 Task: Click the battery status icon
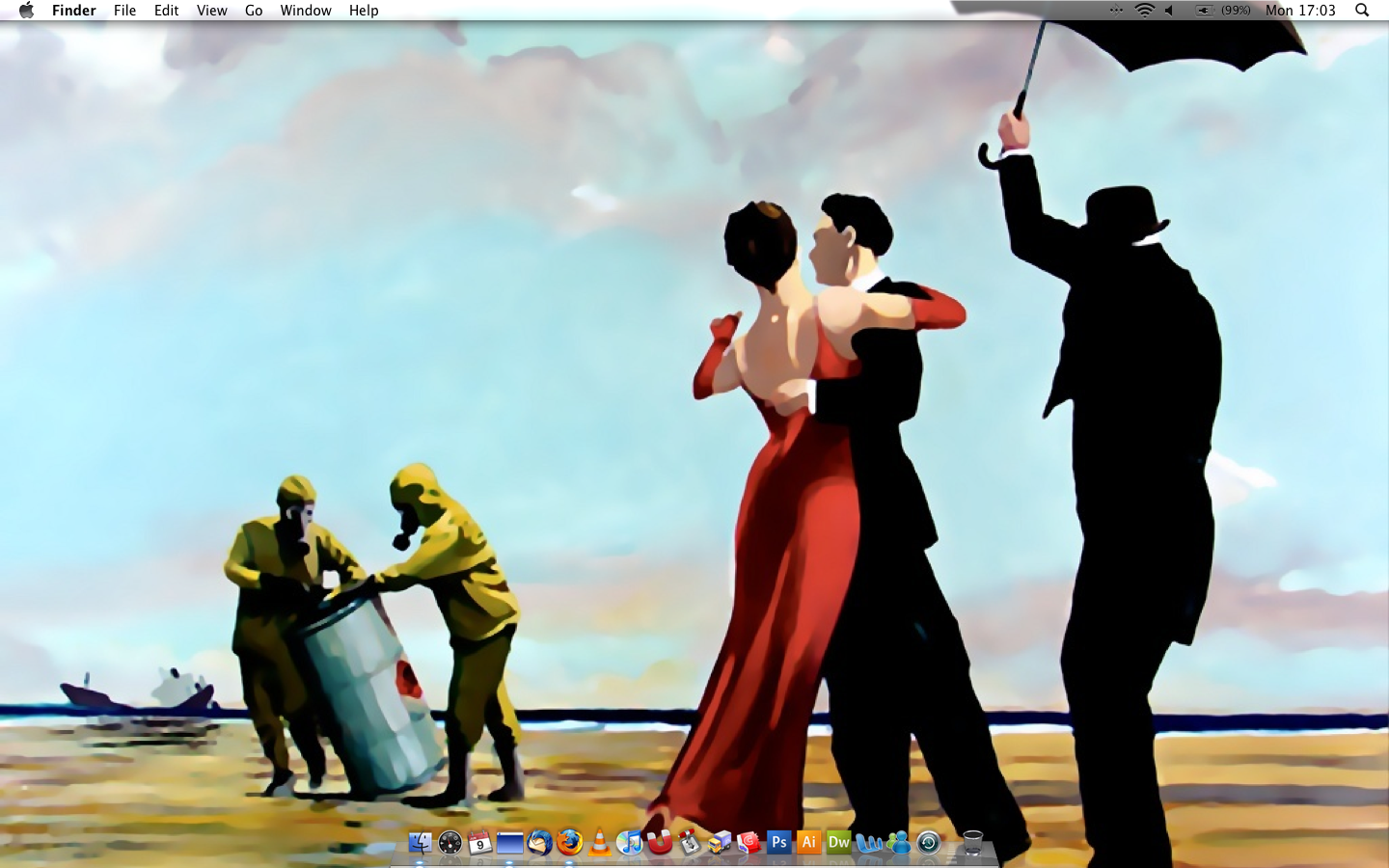pyautogui.click(x=1204, y=11)
